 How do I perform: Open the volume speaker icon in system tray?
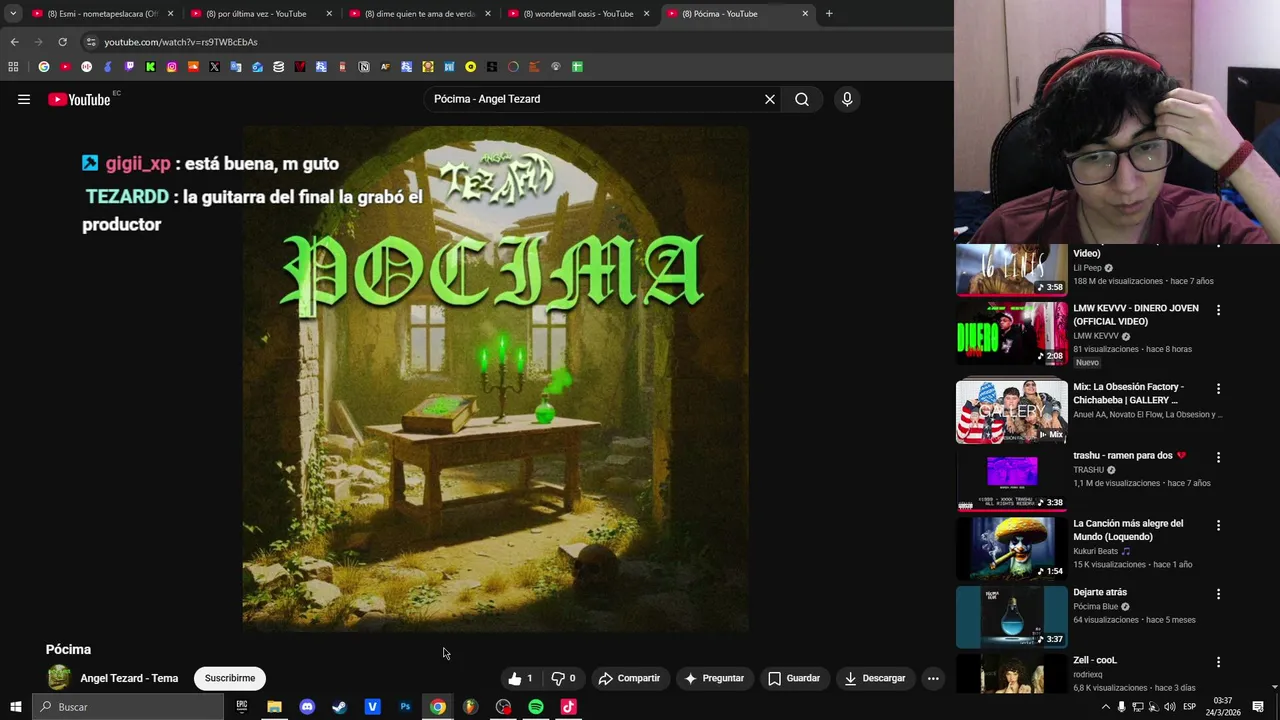1169,707
